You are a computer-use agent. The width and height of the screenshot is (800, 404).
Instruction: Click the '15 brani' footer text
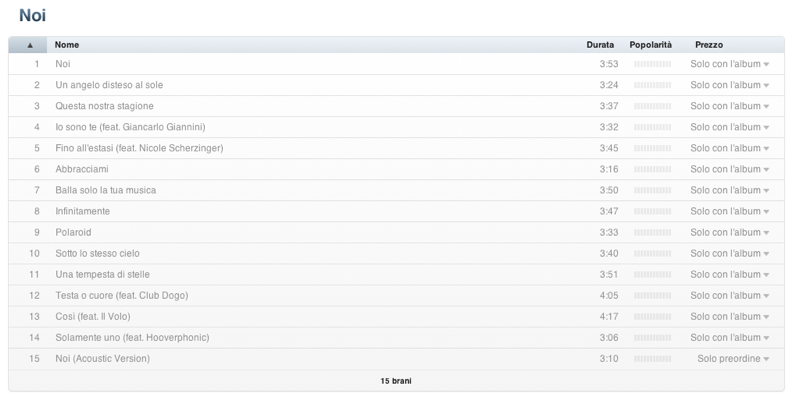tap(396, 381)
